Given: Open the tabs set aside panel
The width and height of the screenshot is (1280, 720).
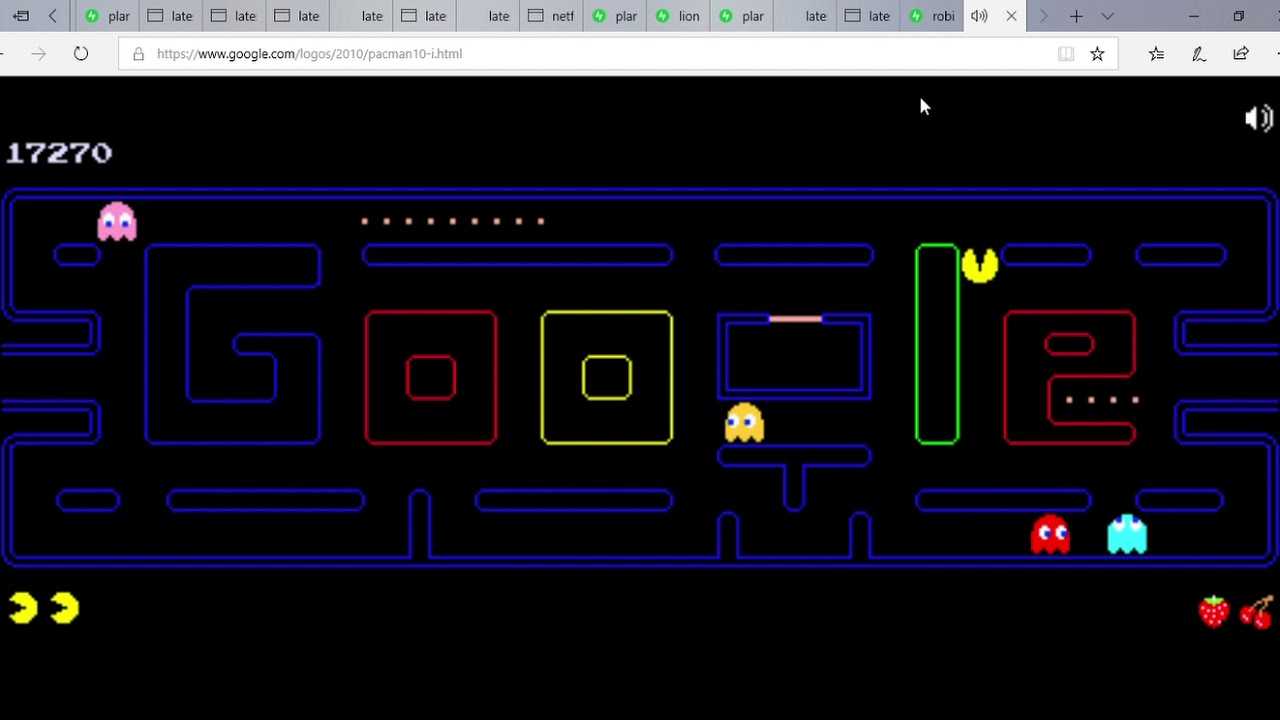Looking at the screenshot, I should click(20, 16).
